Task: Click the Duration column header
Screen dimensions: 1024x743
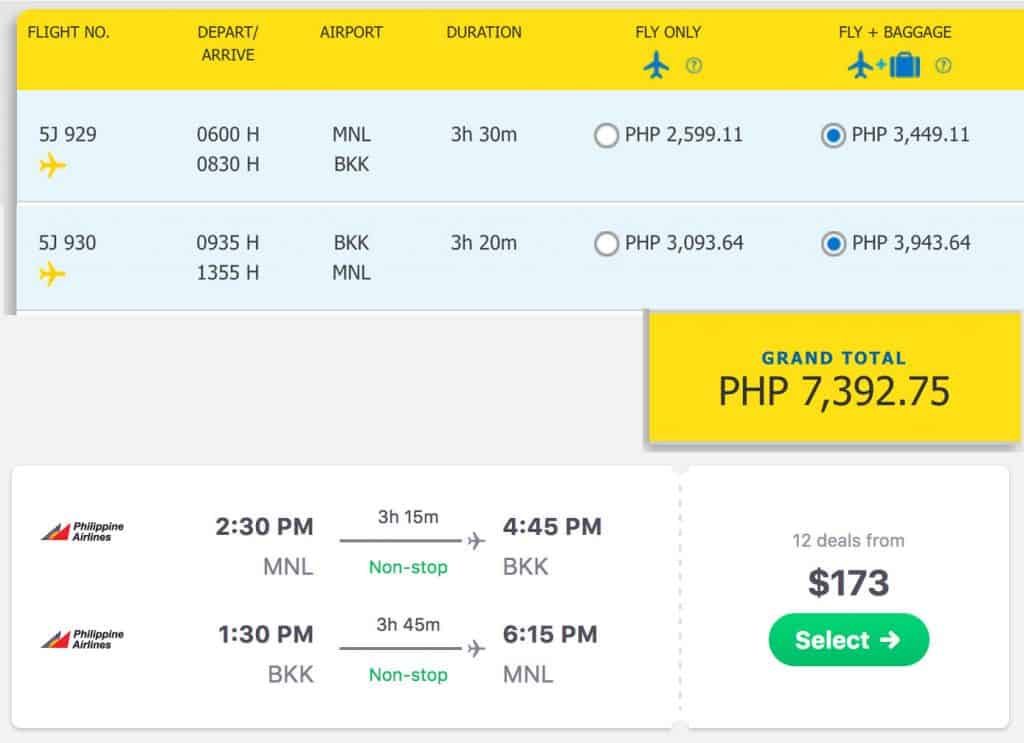Action: 484,32
